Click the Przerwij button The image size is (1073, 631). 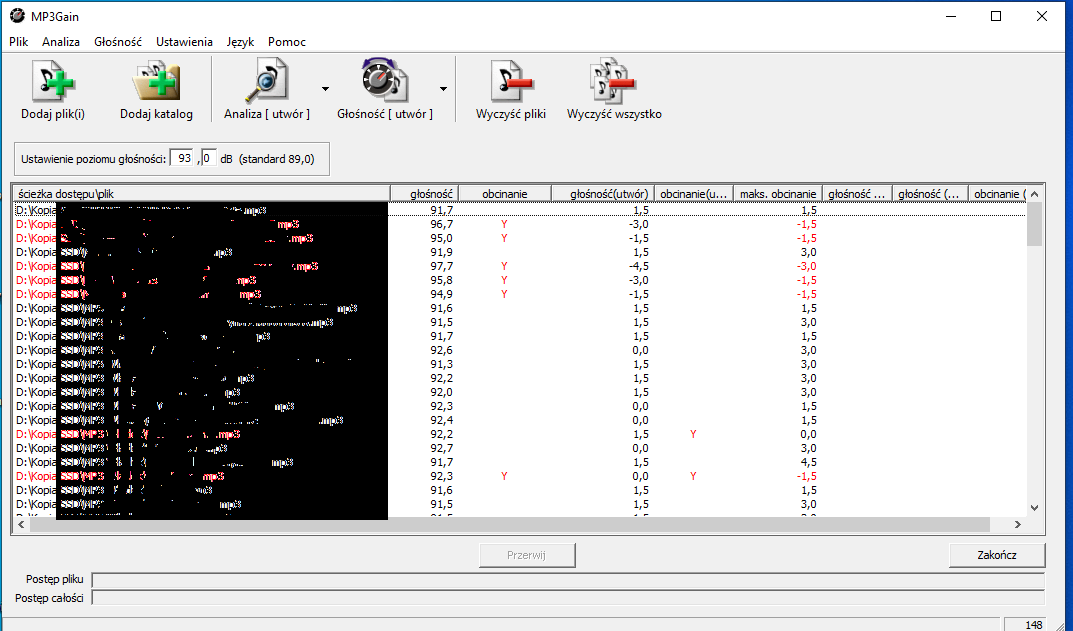527,555
